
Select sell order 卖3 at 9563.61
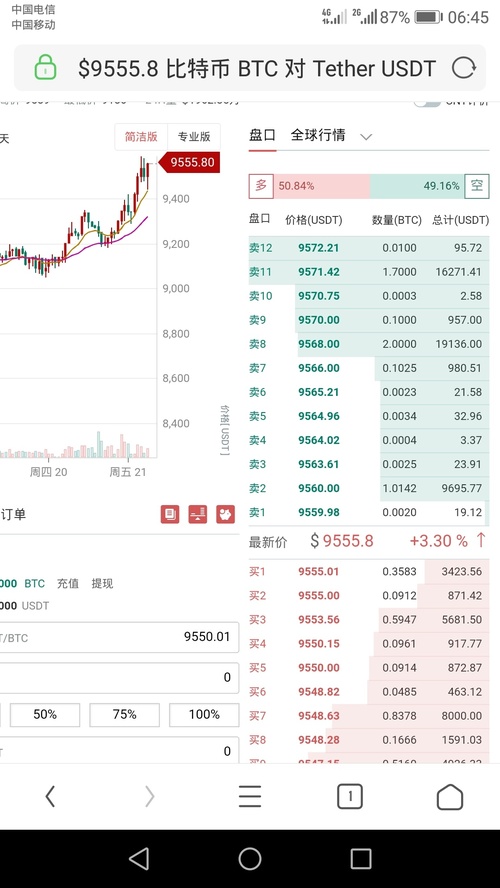tap(369, 464)
